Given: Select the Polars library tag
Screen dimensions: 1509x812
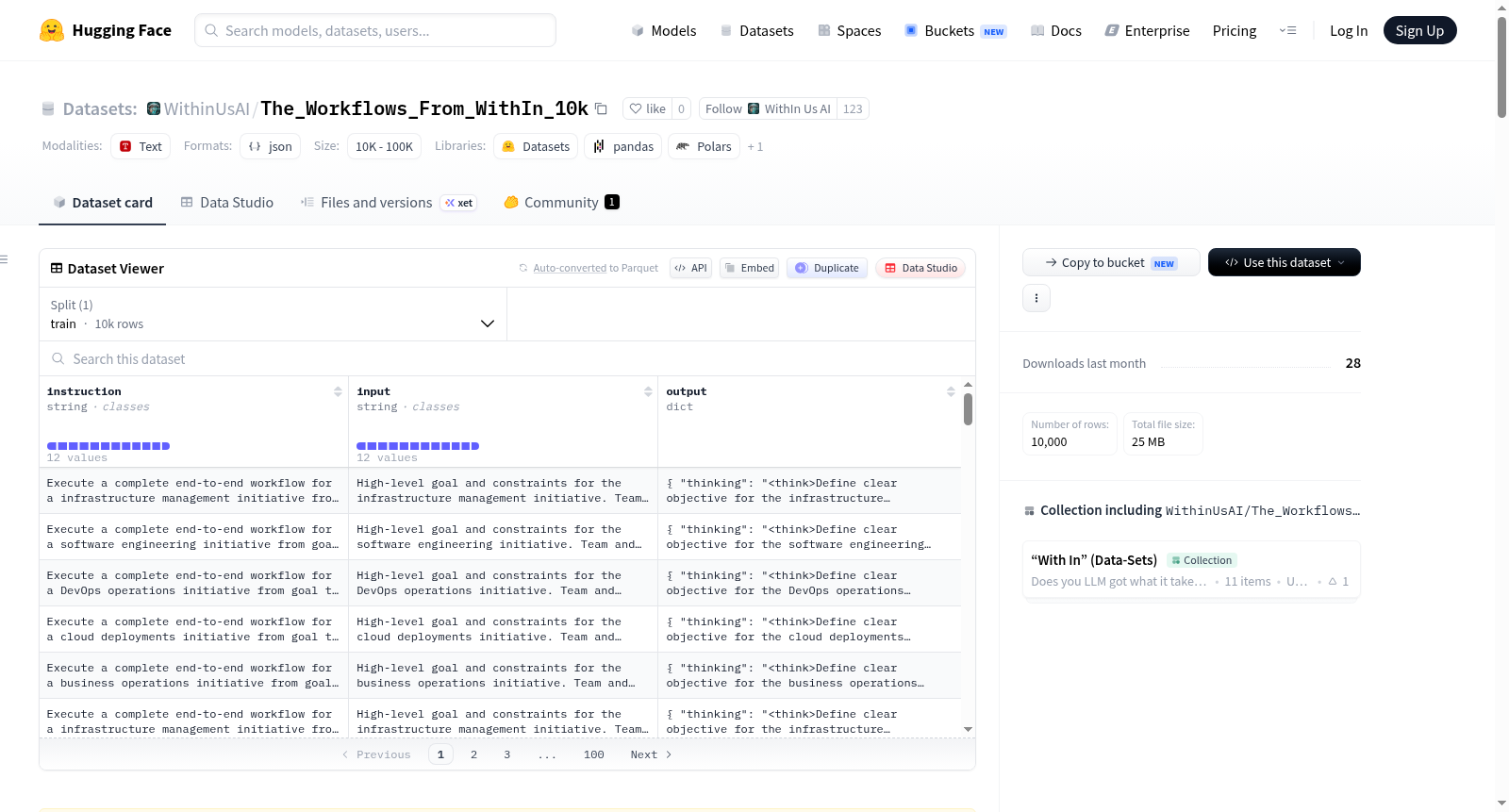Looking at the screenshot, I should click(x=704, y=146).
